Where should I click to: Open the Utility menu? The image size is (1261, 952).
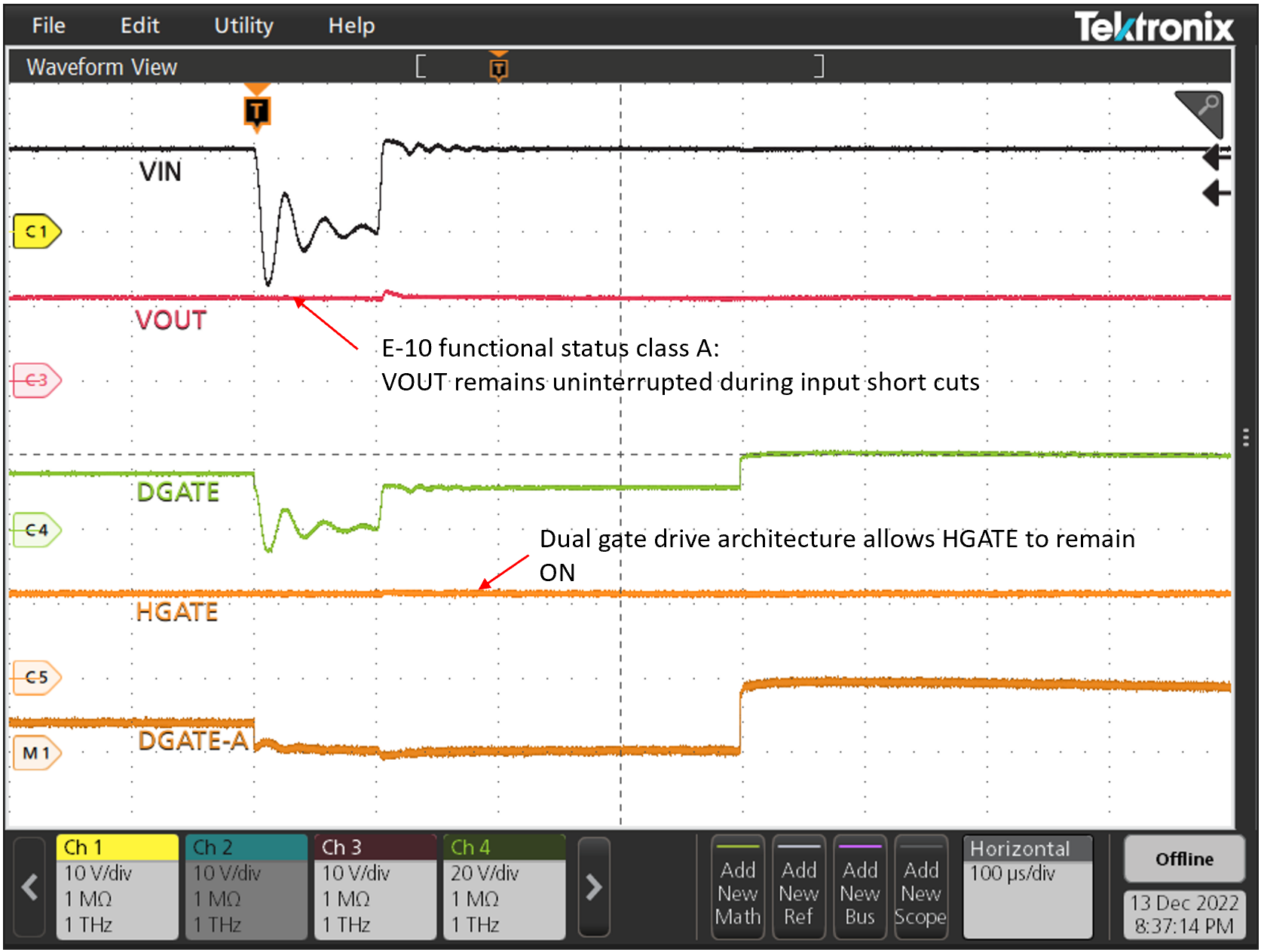point(243,26)
